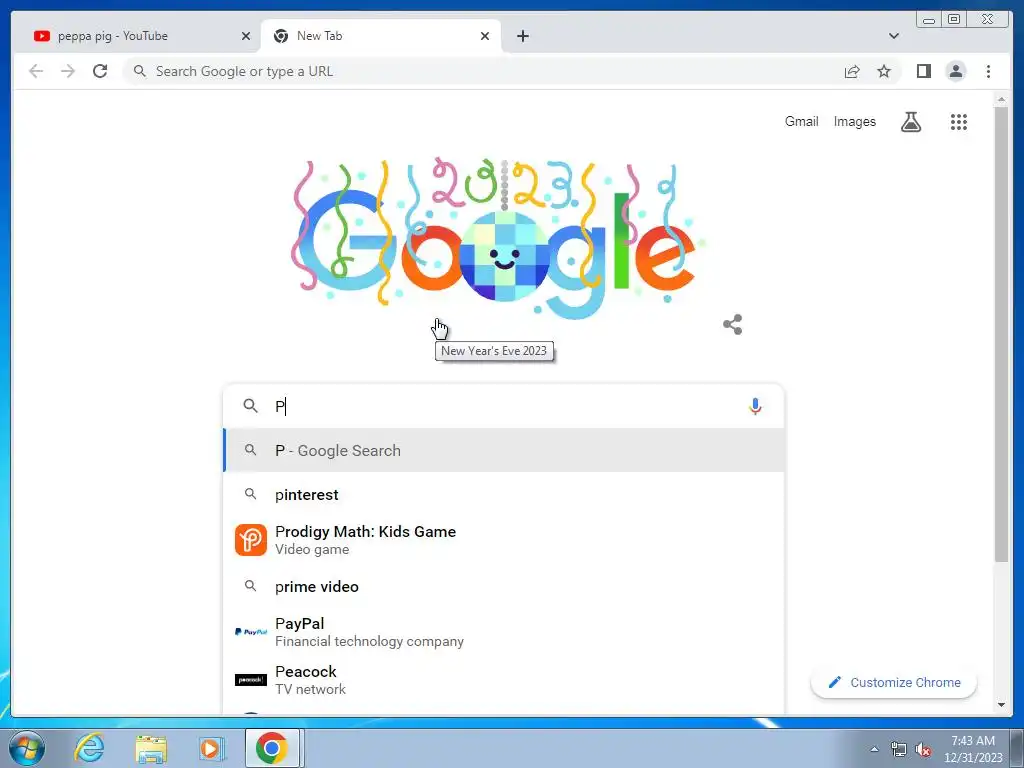
Task: Start voice search with microphone
Action: pos(755,406)
